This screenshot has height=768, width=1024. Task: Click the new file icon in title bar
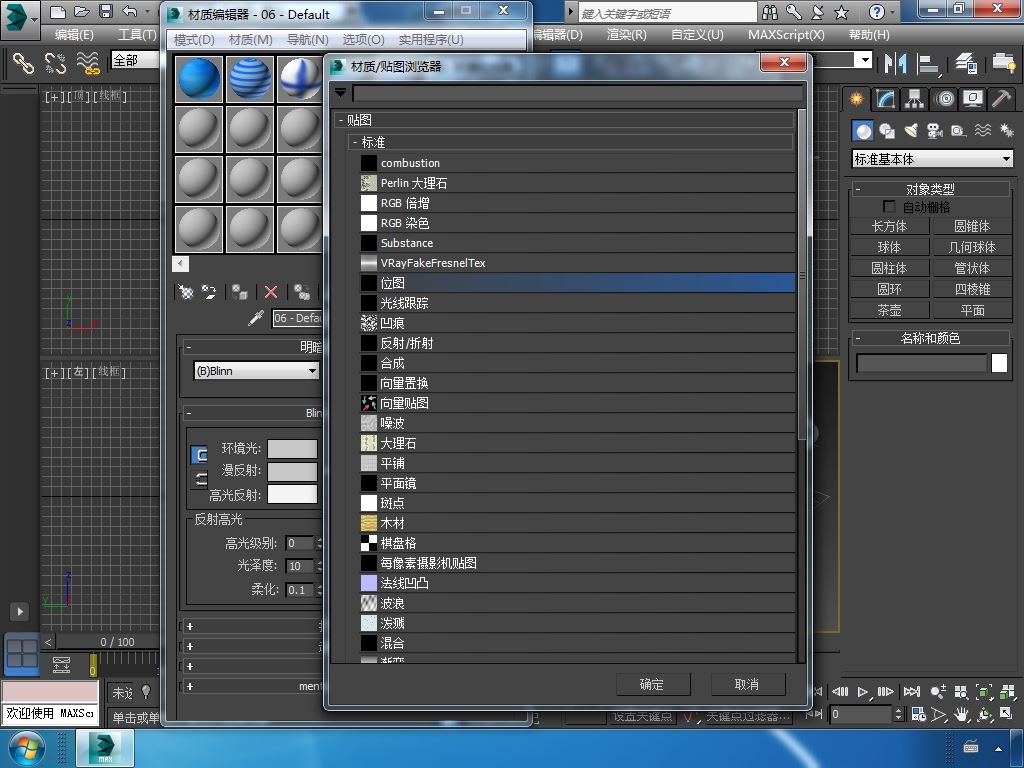tap(57, 12)
